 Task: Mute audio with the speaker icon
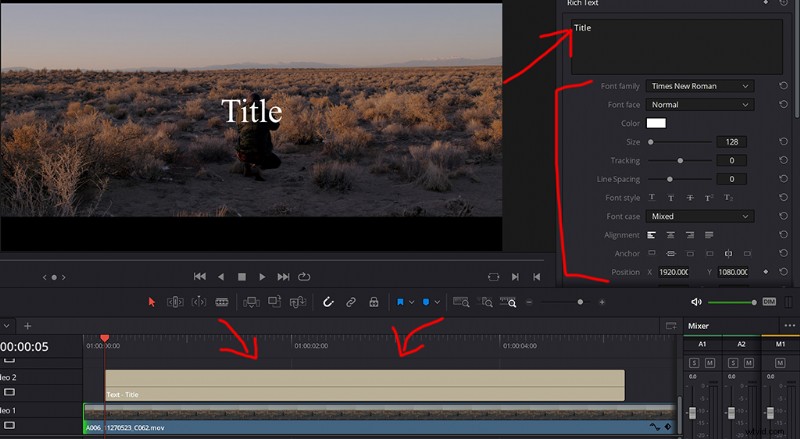click(x=696, y=302)
